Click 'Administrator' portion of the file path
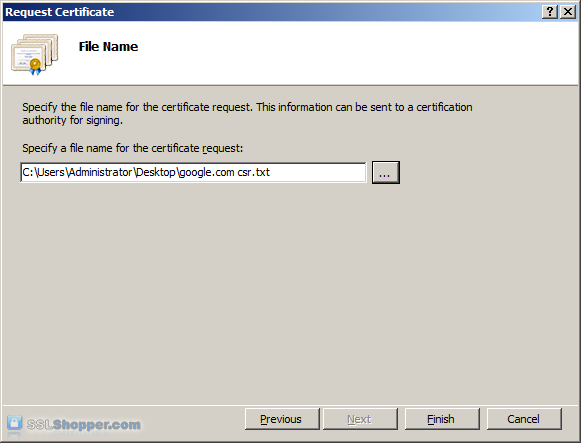Image resolution: width=581 pixels, height=443 pixels. [x=100, y=172]
